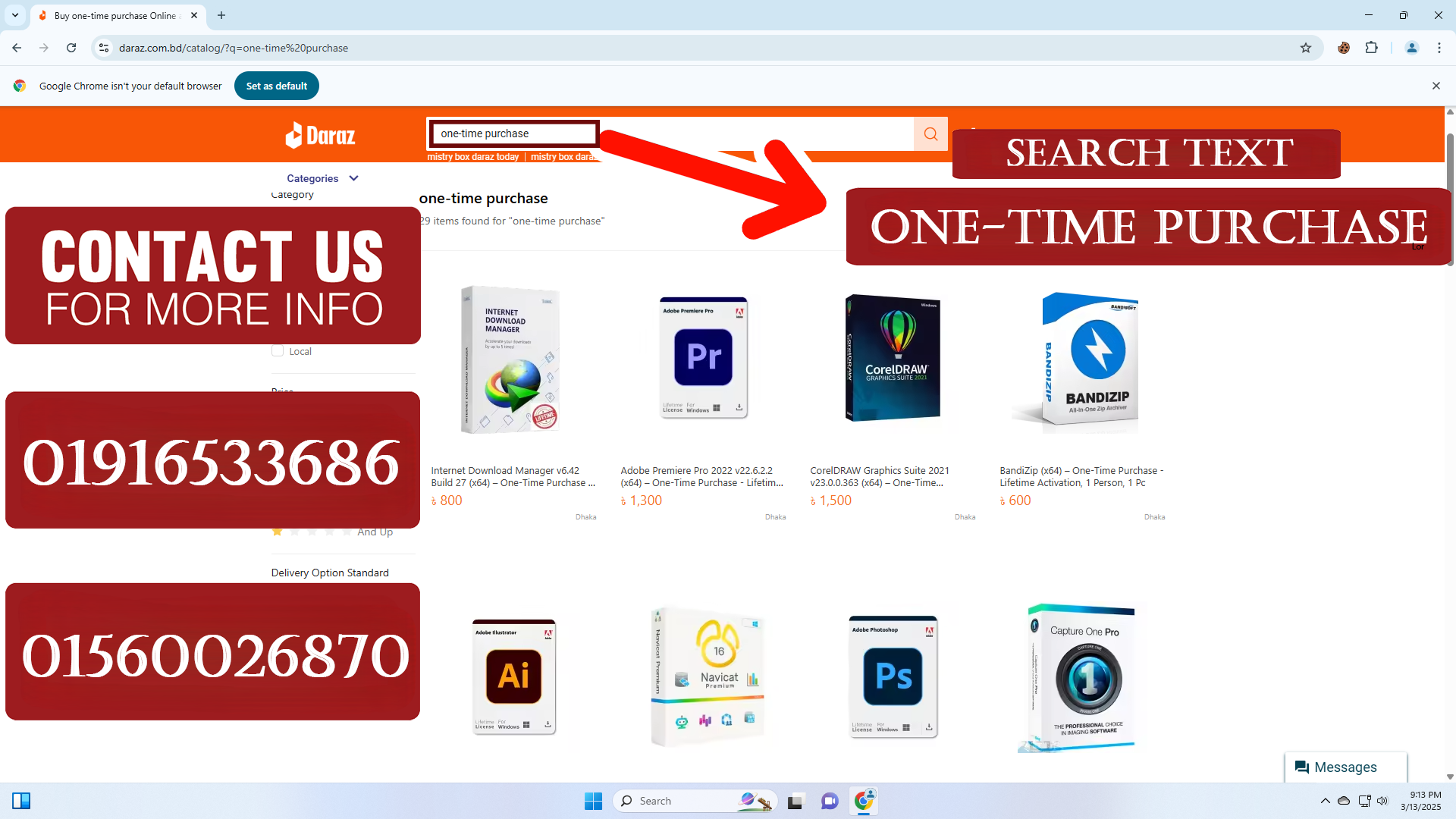This screenshot has width=1456, height=819.
Task: Open Chrome profile avatar
Action: [1411, 48]
